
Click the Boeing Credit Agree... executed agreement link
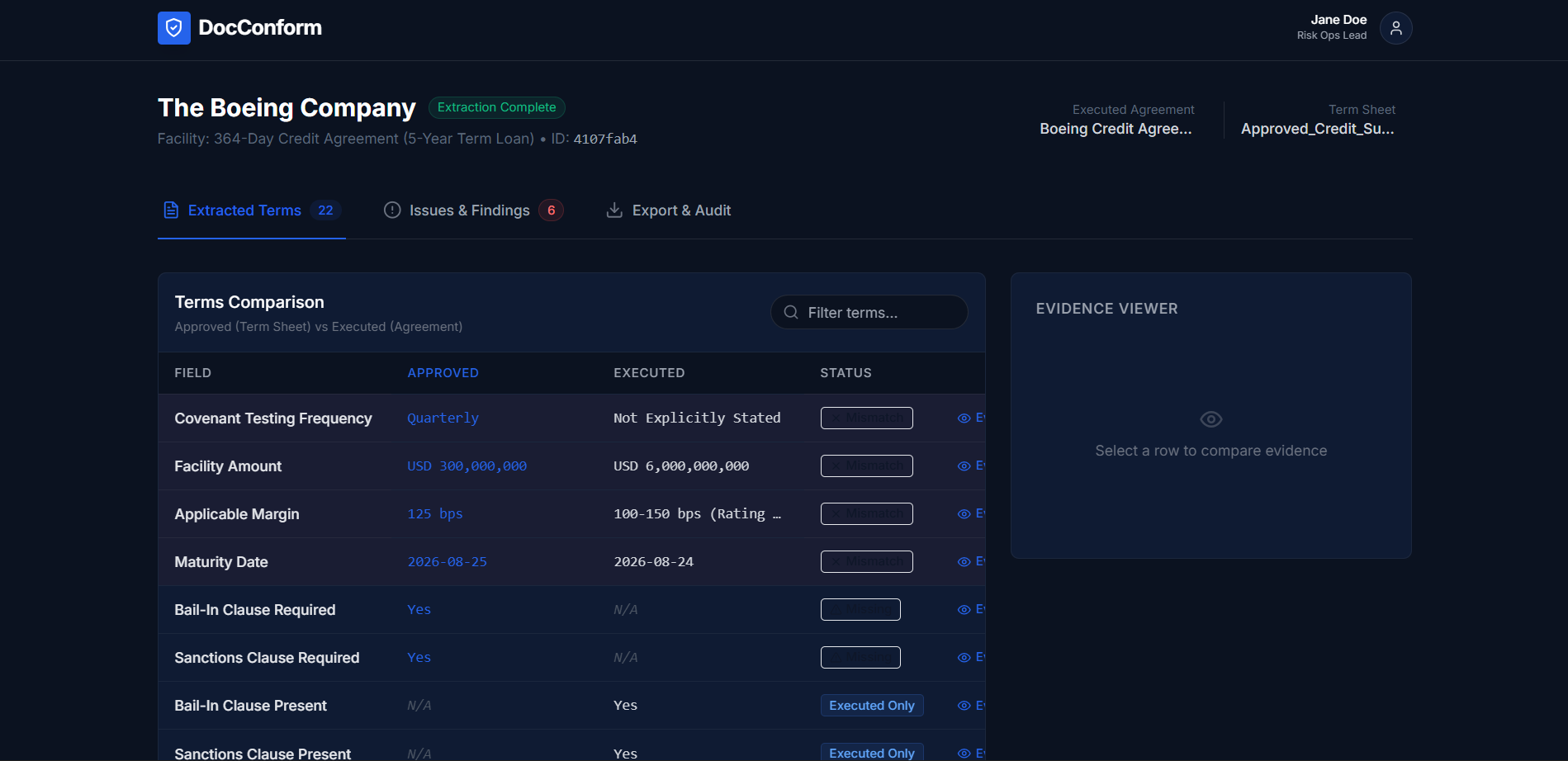click(x=1116, y=129)
